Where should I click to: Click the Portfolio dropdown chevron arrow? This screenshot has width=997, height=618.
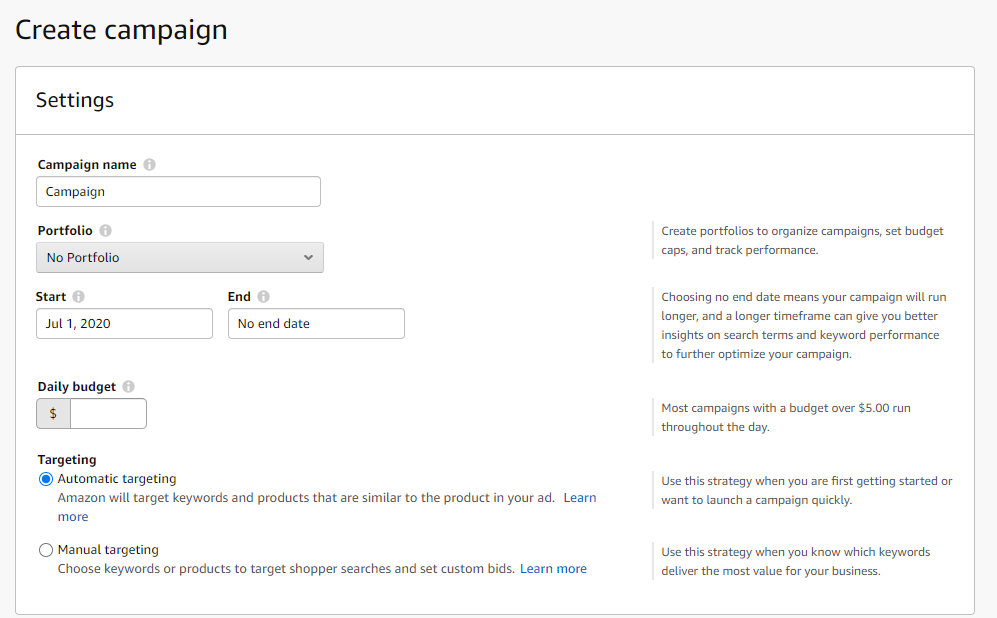click(308, 258)
